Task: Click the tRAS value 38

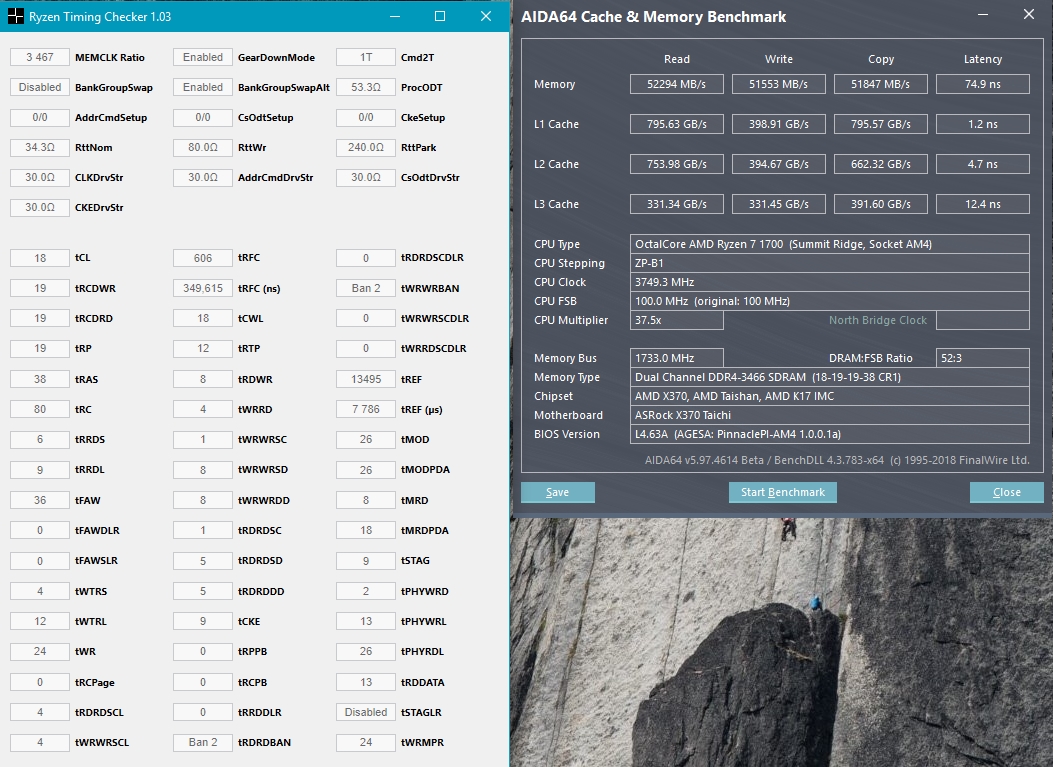Action: tap(40, 379)
